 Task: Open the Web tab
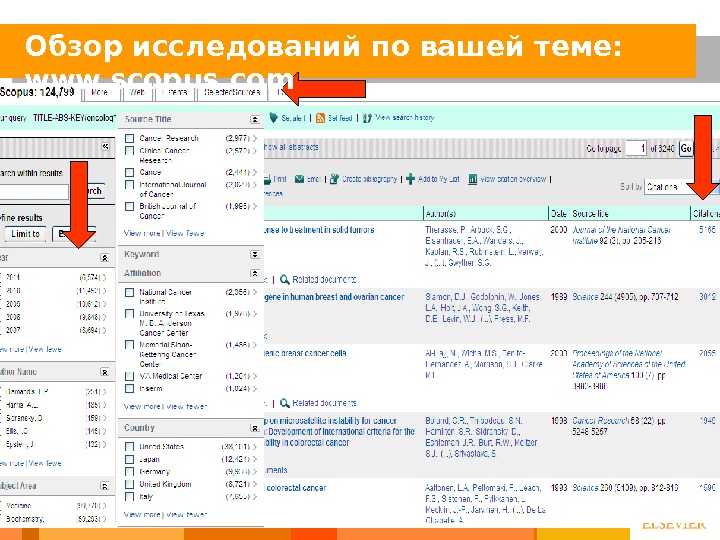137,92
